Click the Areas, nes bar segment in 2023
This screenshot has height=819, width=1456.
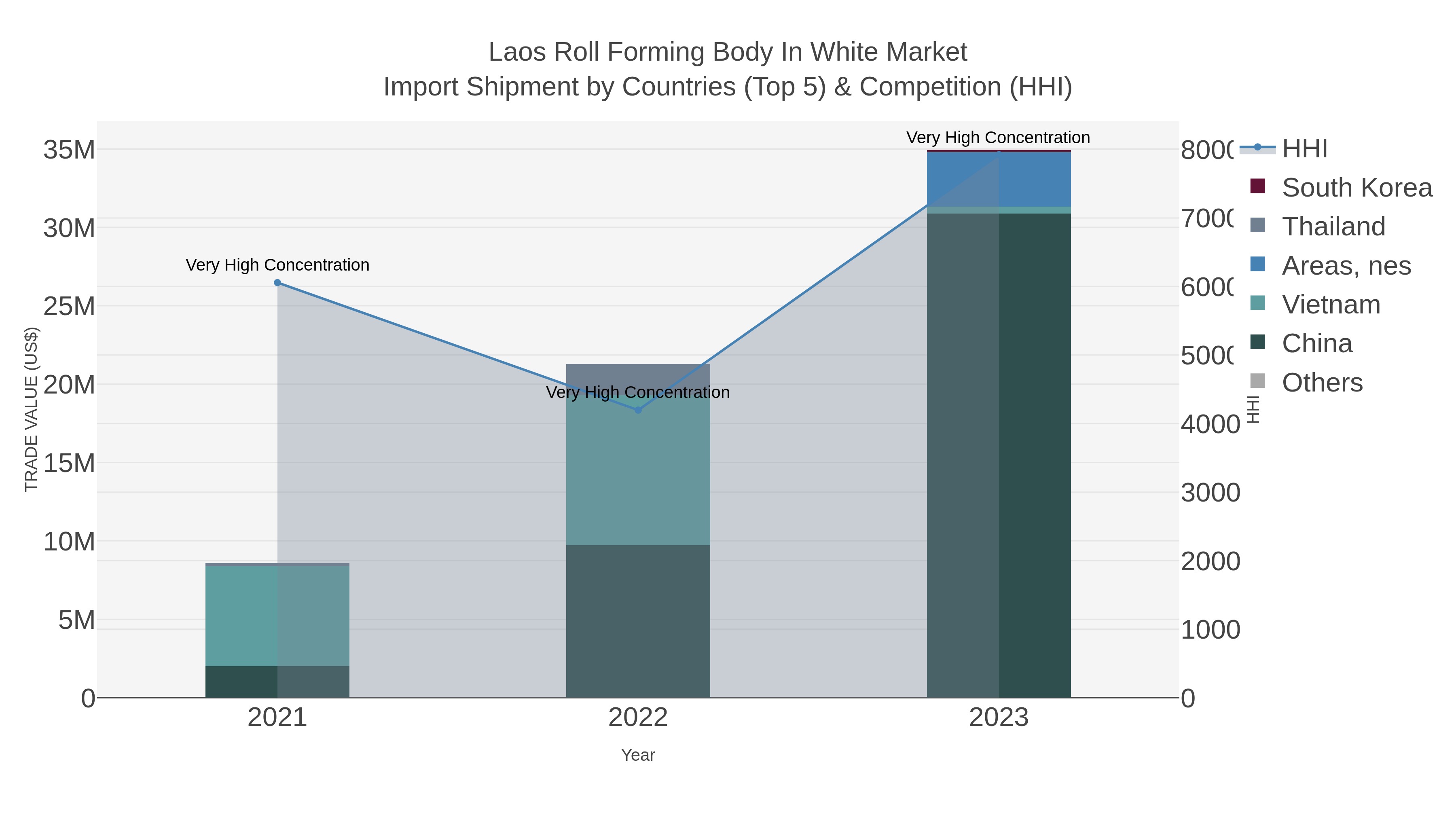[999, 179]
